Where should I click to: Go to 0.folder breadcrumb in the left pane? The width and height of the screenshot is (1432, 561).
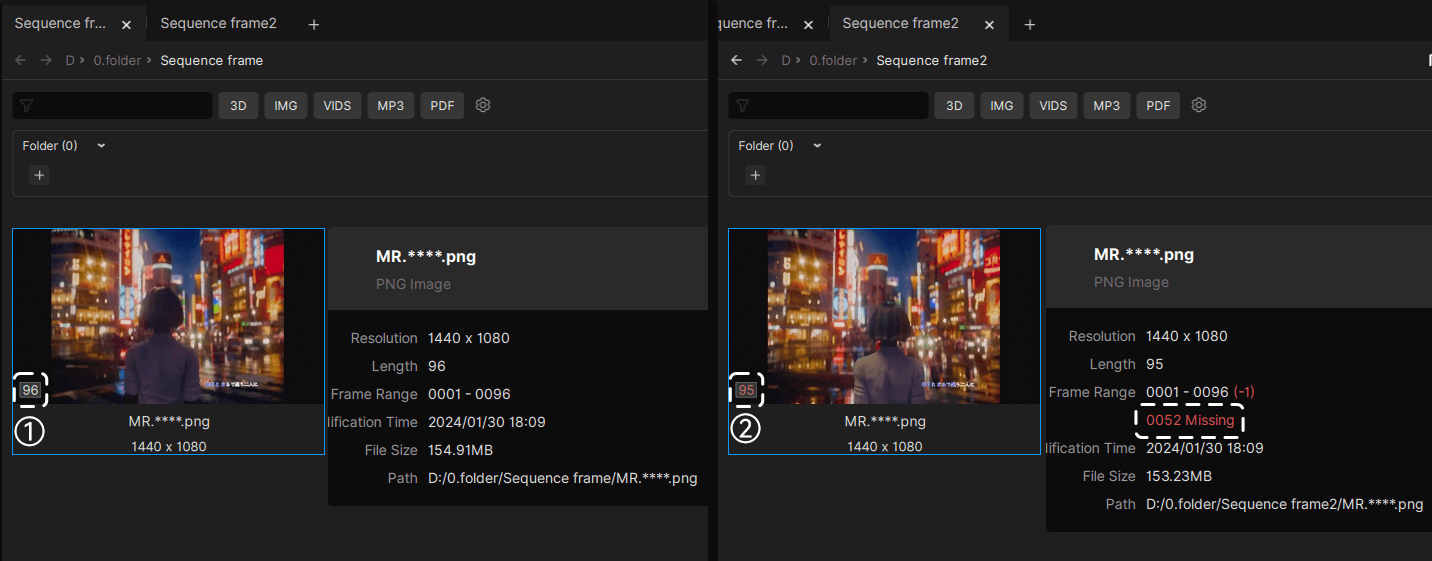coord(117,60)
